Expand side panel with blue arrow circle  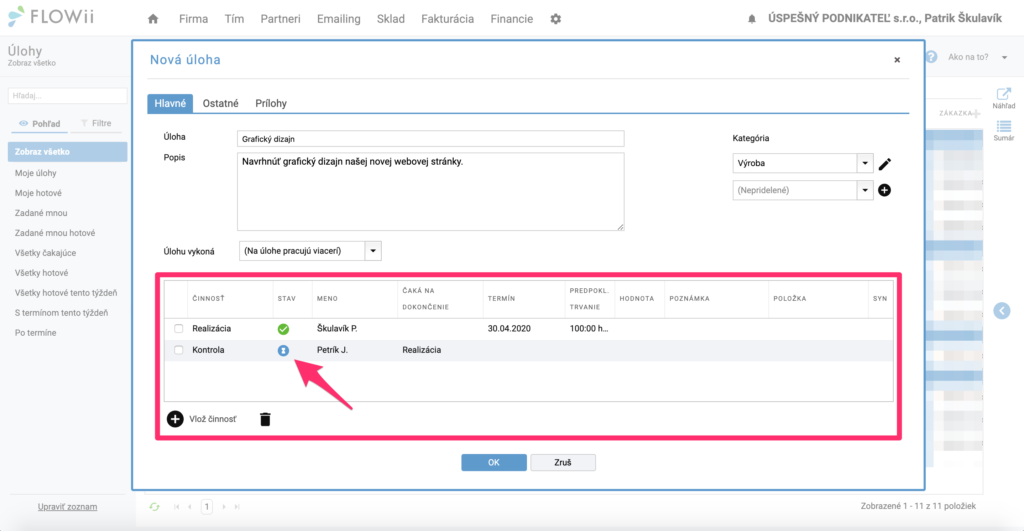tap(1002, 311)
